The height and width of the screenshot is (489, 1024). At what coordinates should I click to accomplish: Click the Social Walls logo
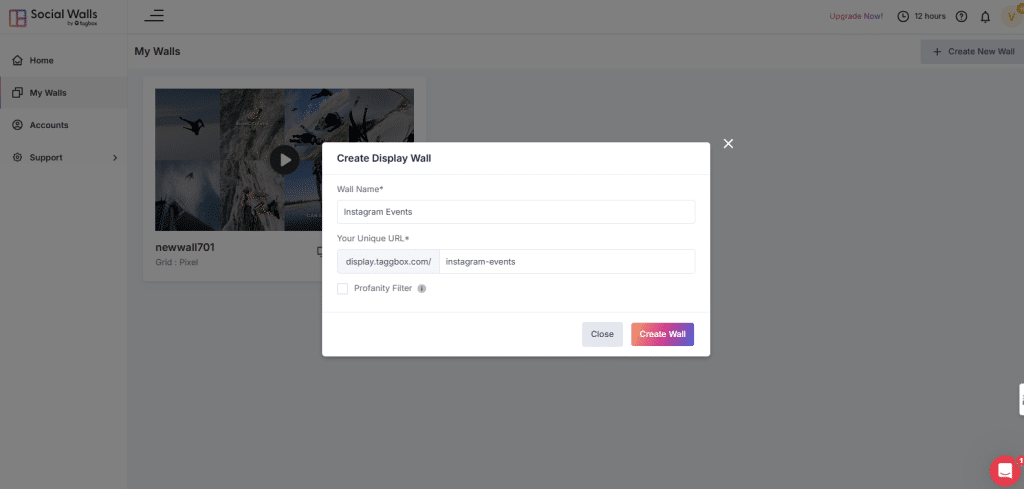53,18
